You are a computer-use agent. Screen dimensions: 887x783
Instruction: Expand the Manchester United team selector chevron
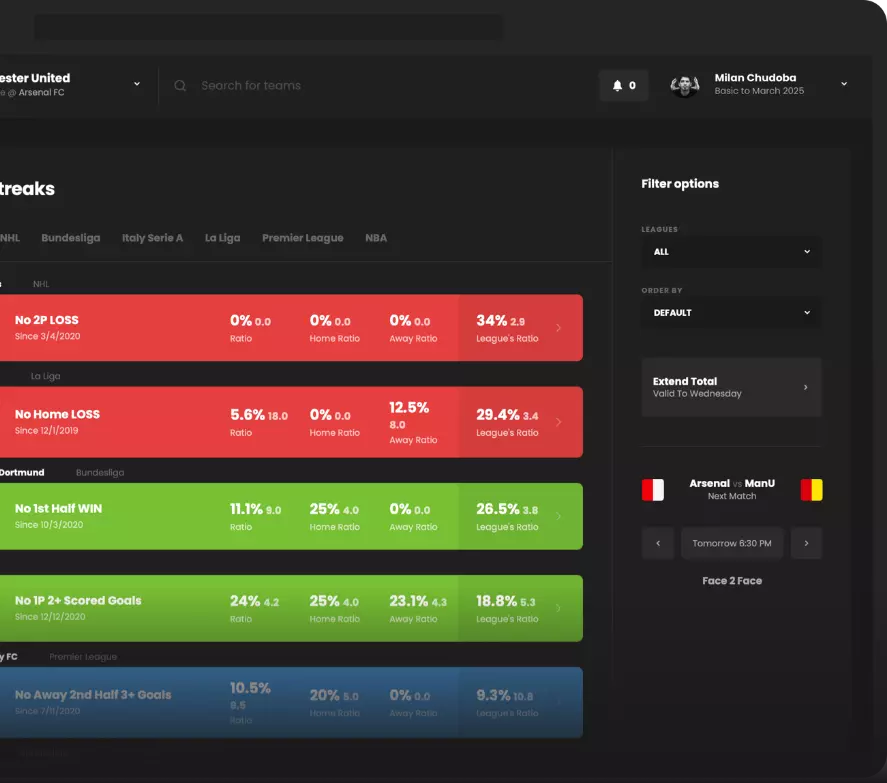[x=137, y=84]
